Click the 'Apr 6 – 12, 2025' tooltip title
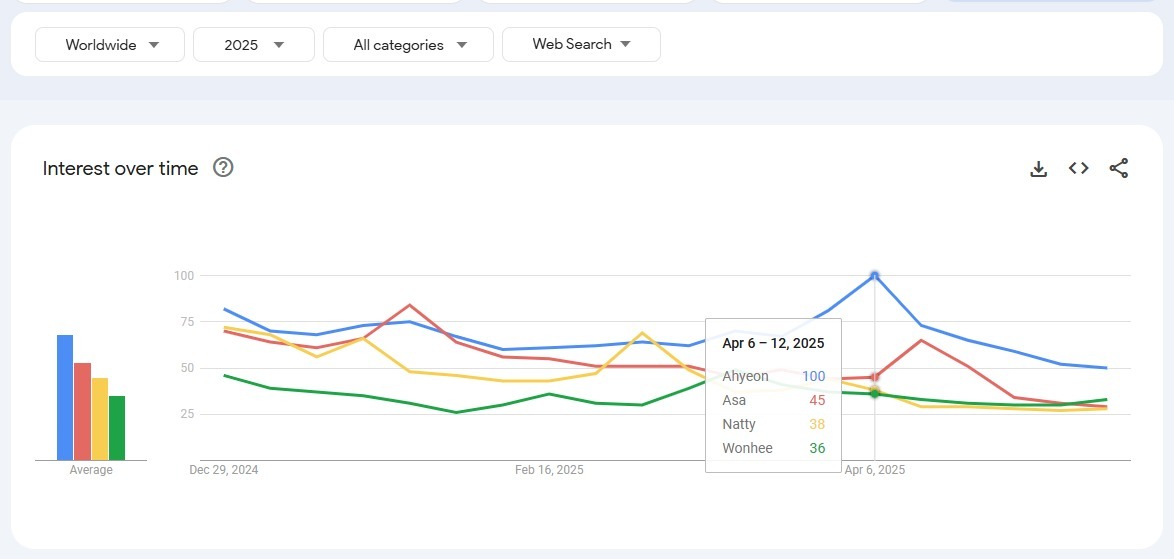The image size is (1174, 559). pos(773,343)
